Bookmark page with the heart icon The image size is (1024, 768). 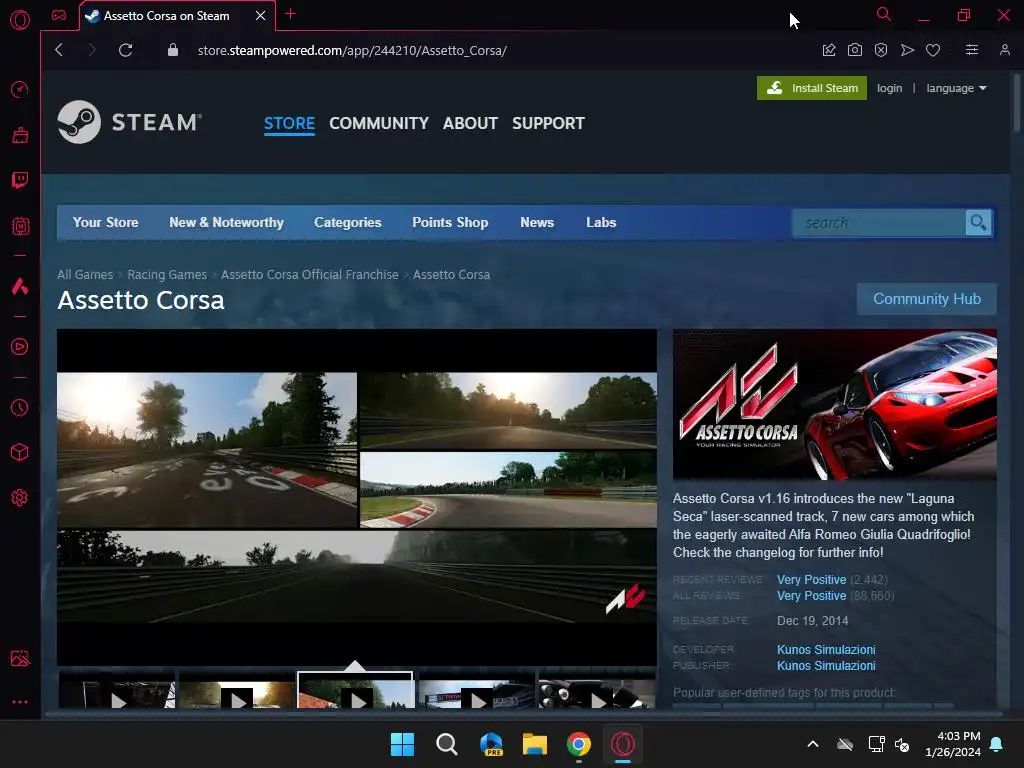tap(933, 50)
